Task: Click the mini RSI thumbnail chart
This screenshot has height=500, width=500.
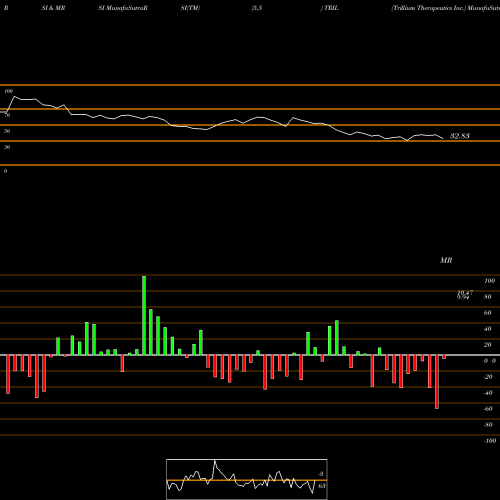Action: 247,479
